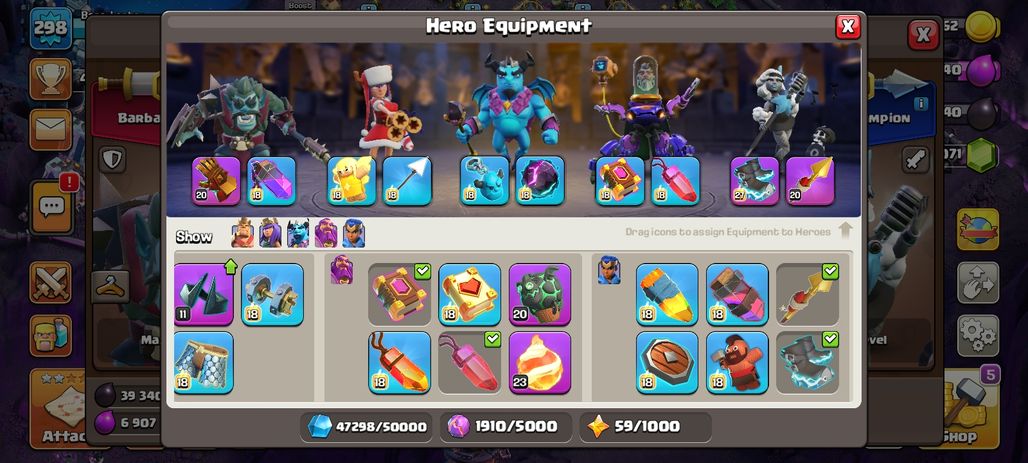Filter equipment by Archer Queen
This screenshot has height=463, width=1028.
270,233
